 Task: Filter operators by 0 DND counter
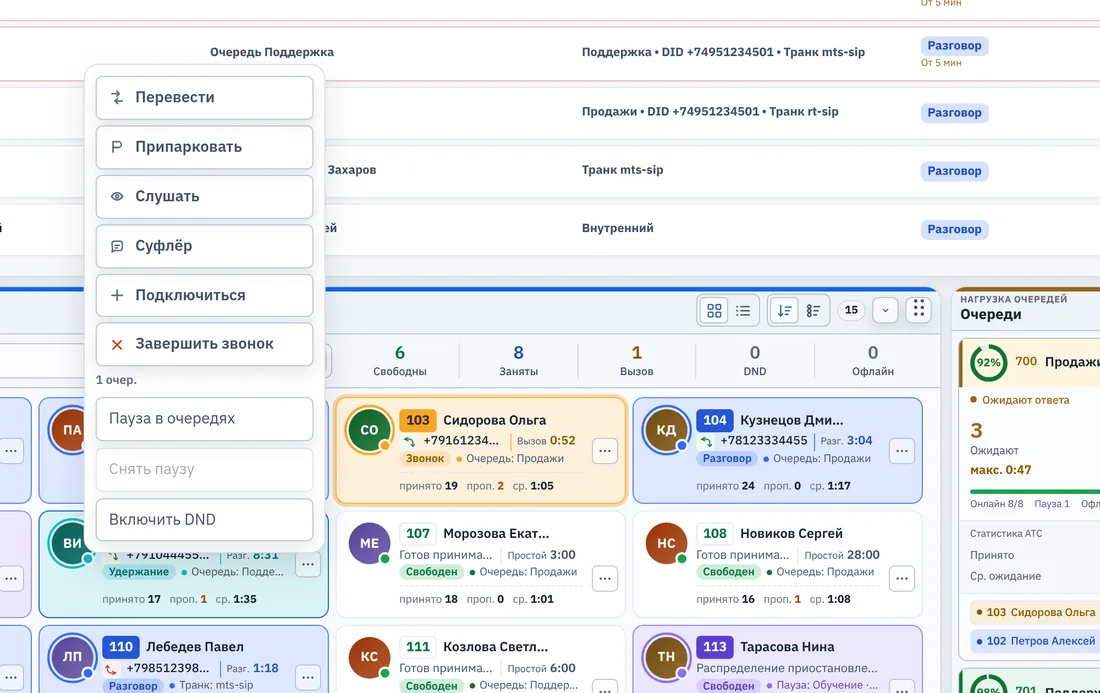tap(755, 361)
